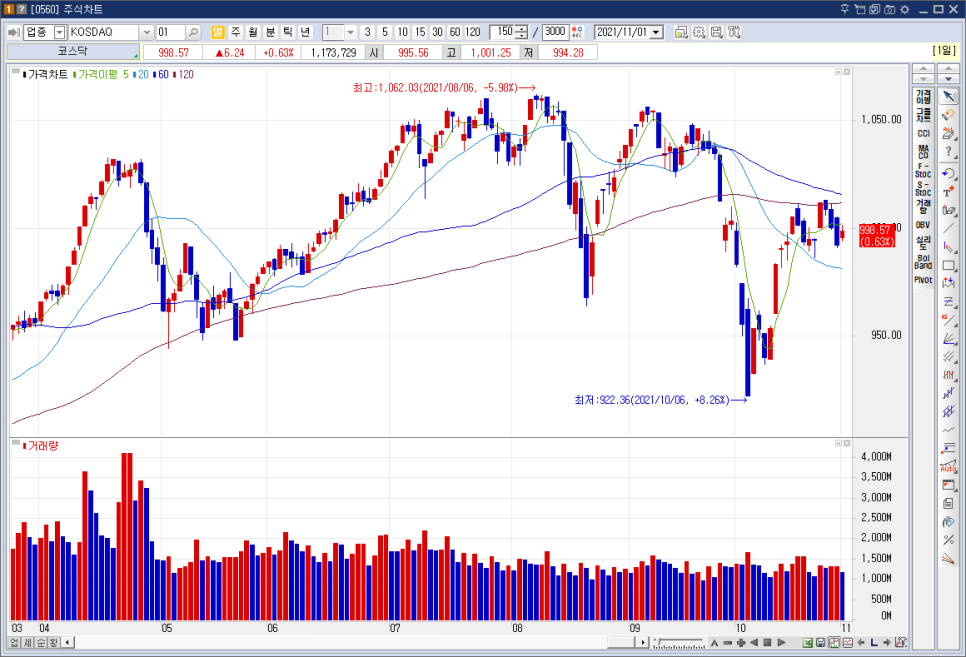966x657 pixels.
Task: Toggle the chart view icon with red line at bottom
Action: pos(847,643)
